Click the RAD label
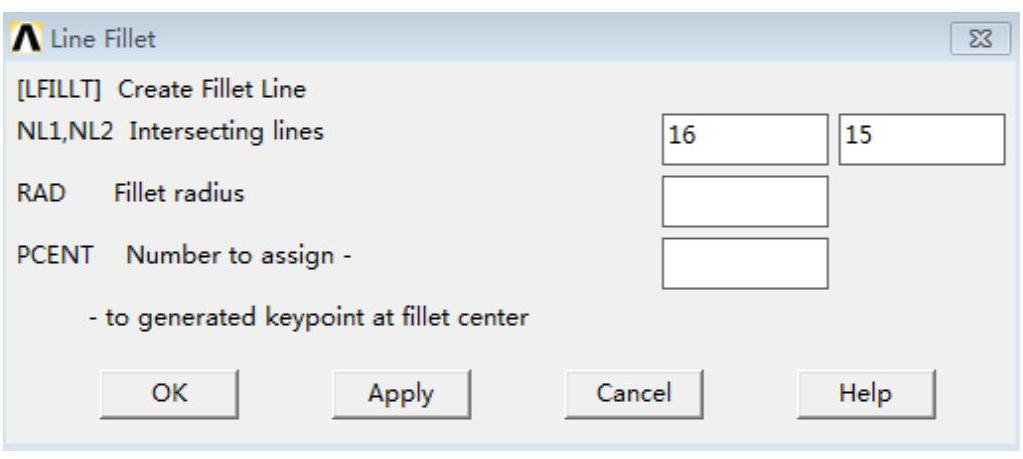Image resolution: width=1023 pixels, height=459 pixels. click(x=40, y=193)
